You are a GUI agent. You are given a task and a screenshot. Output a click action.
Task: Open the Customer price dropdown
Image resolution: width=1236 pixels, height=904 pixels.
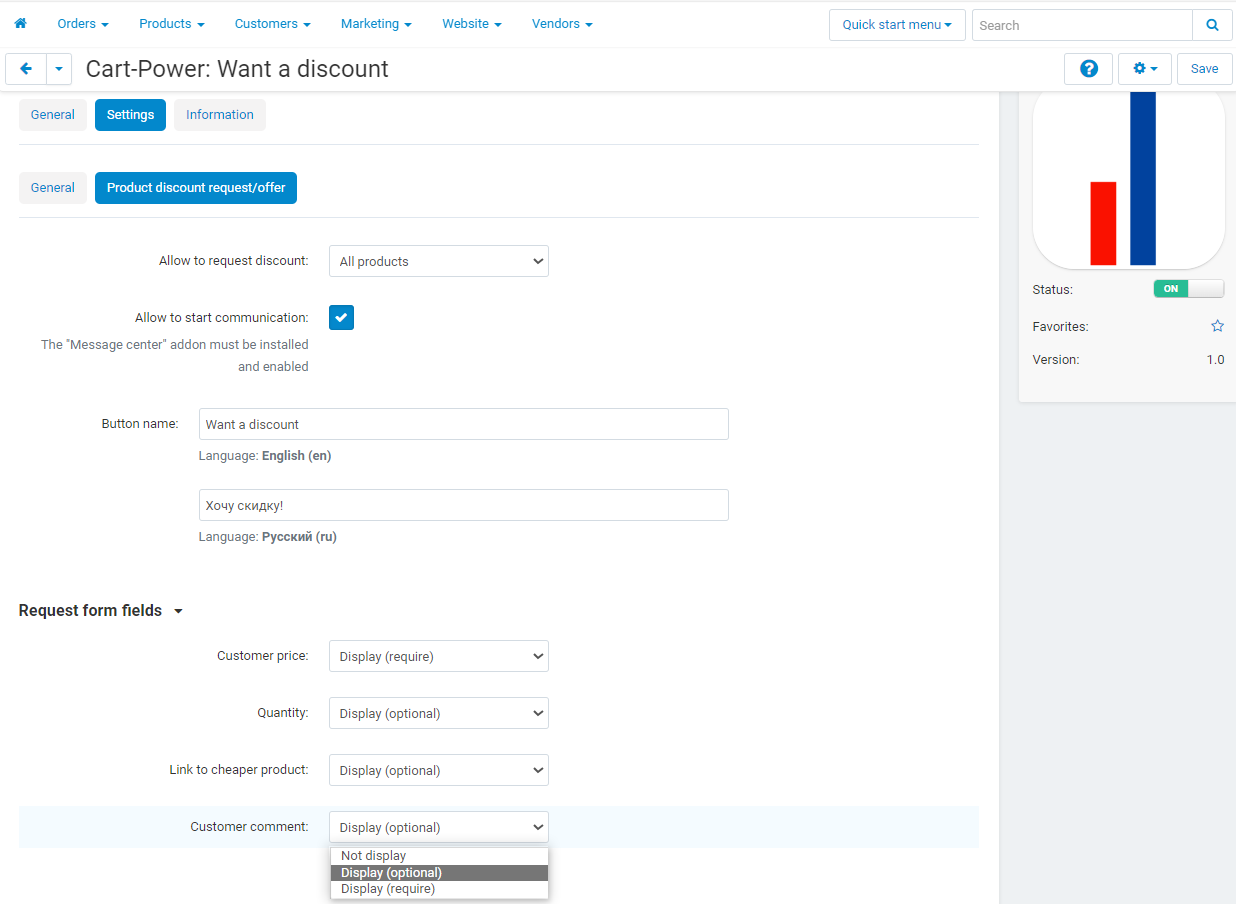click(439, 656)
